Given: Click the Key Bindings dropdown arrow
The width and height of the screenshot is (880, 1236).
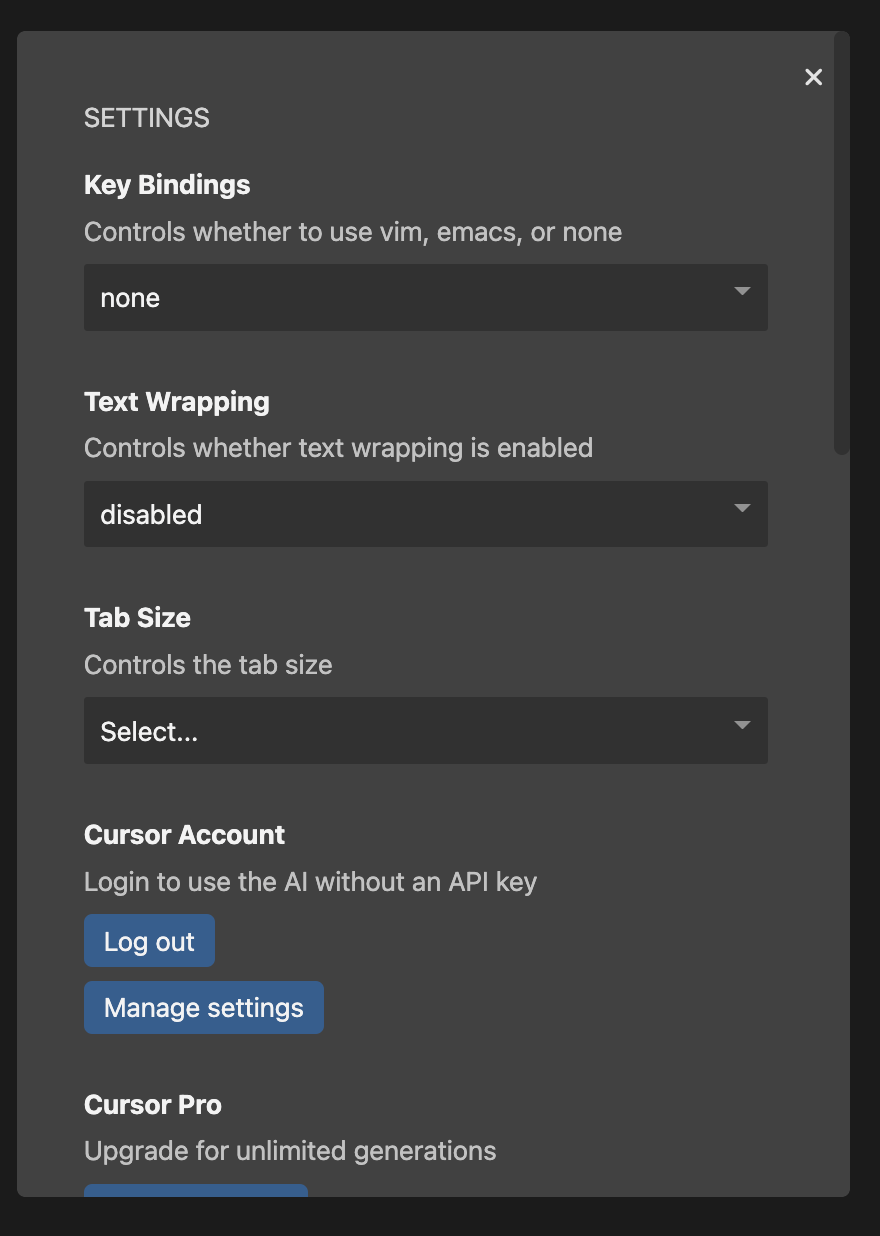Looking at the screenshot, I should pos(742,292).
